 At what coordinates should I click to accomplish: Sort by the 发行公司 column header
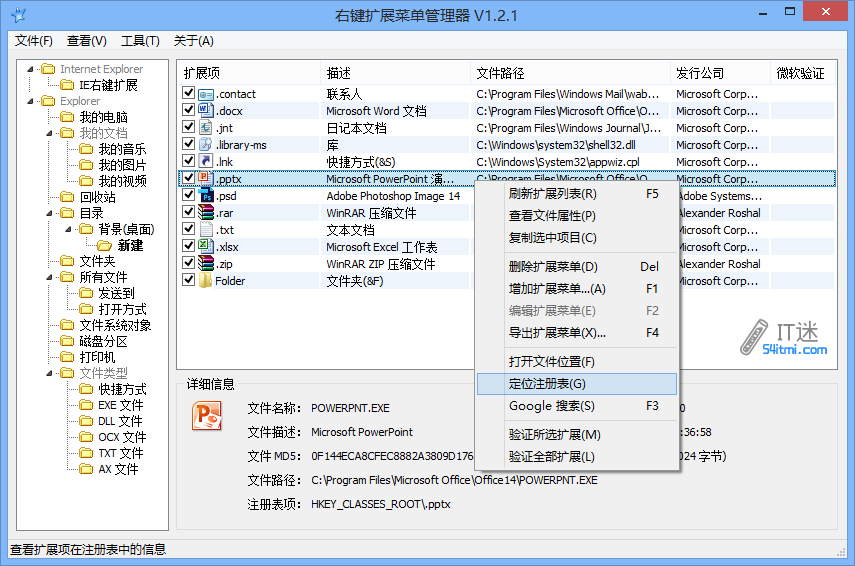coord(720,73)
